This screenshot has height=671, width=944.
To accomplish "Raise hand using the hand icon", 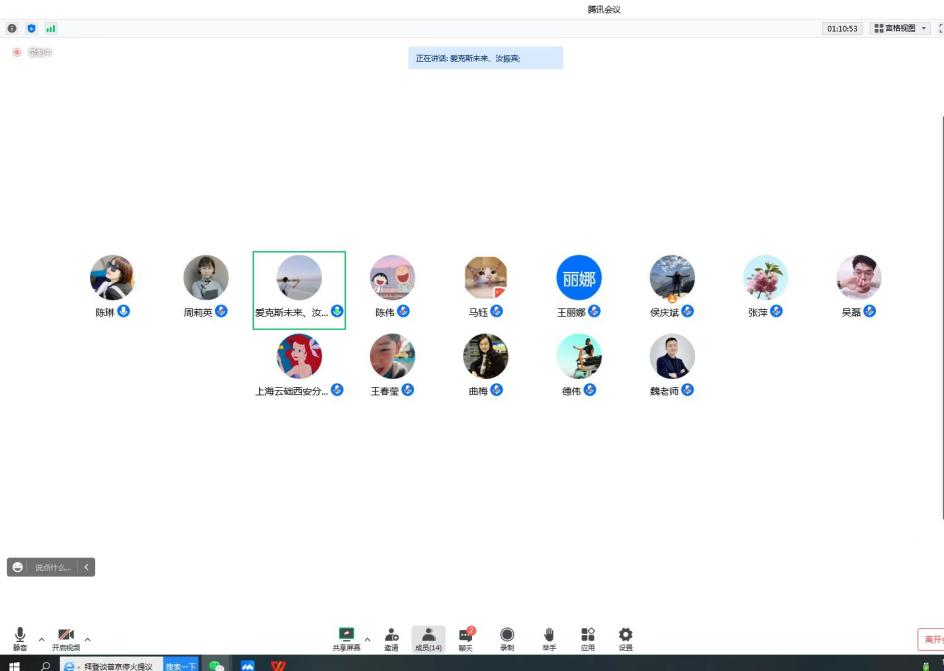I will click(x=548, y=636).
